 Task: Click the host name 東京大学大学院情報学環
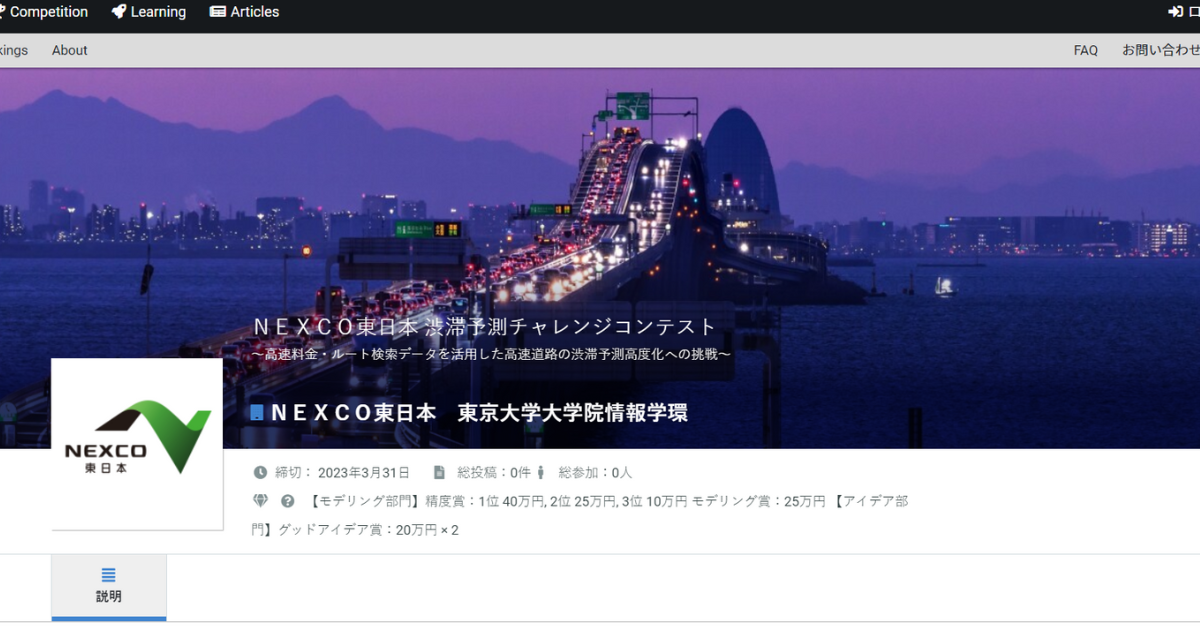573,413
